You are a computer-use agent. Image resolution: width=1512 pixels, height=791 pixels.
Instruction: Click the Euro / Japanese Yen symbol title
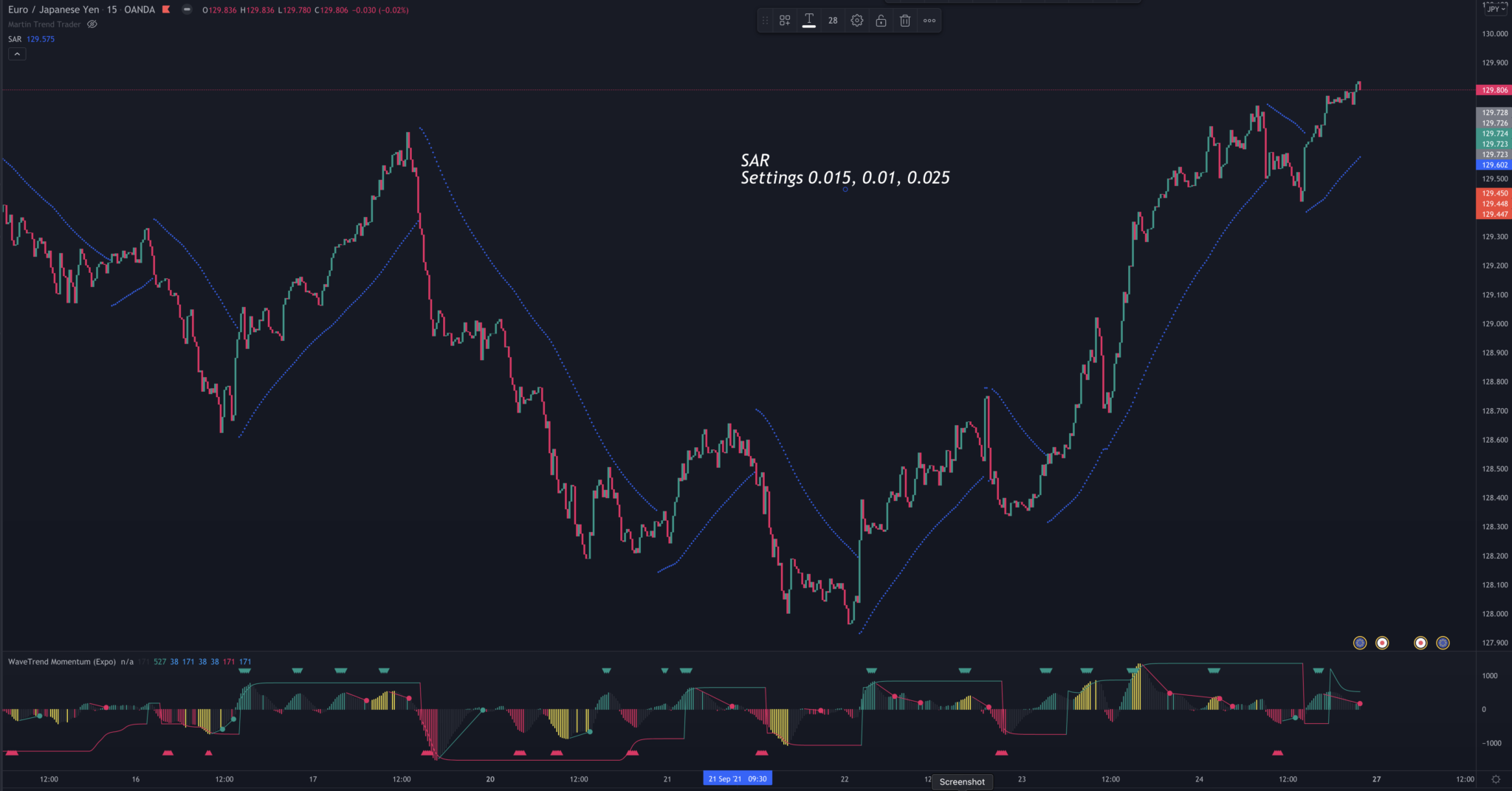click(x=53, y=10)
